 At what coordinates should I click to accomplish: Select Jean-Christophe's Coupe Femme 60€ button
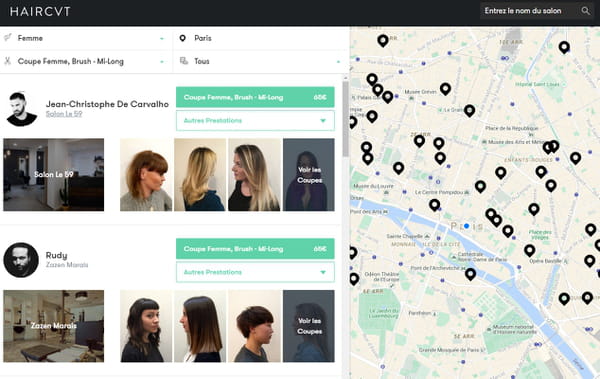point(255,97)
